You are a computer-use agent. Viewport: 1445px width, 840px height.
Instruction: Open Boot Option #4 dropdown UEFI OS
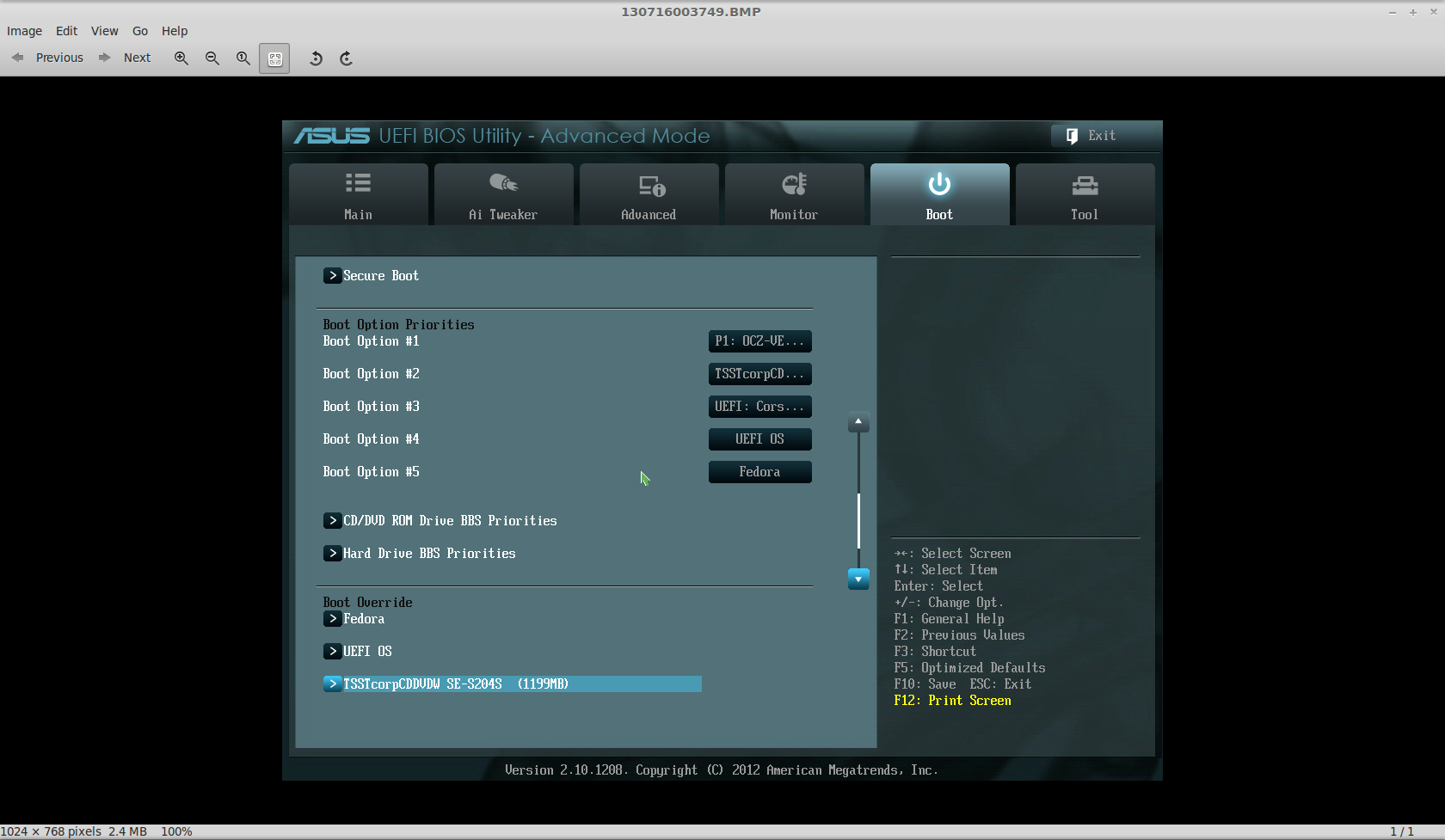point(760,439)
